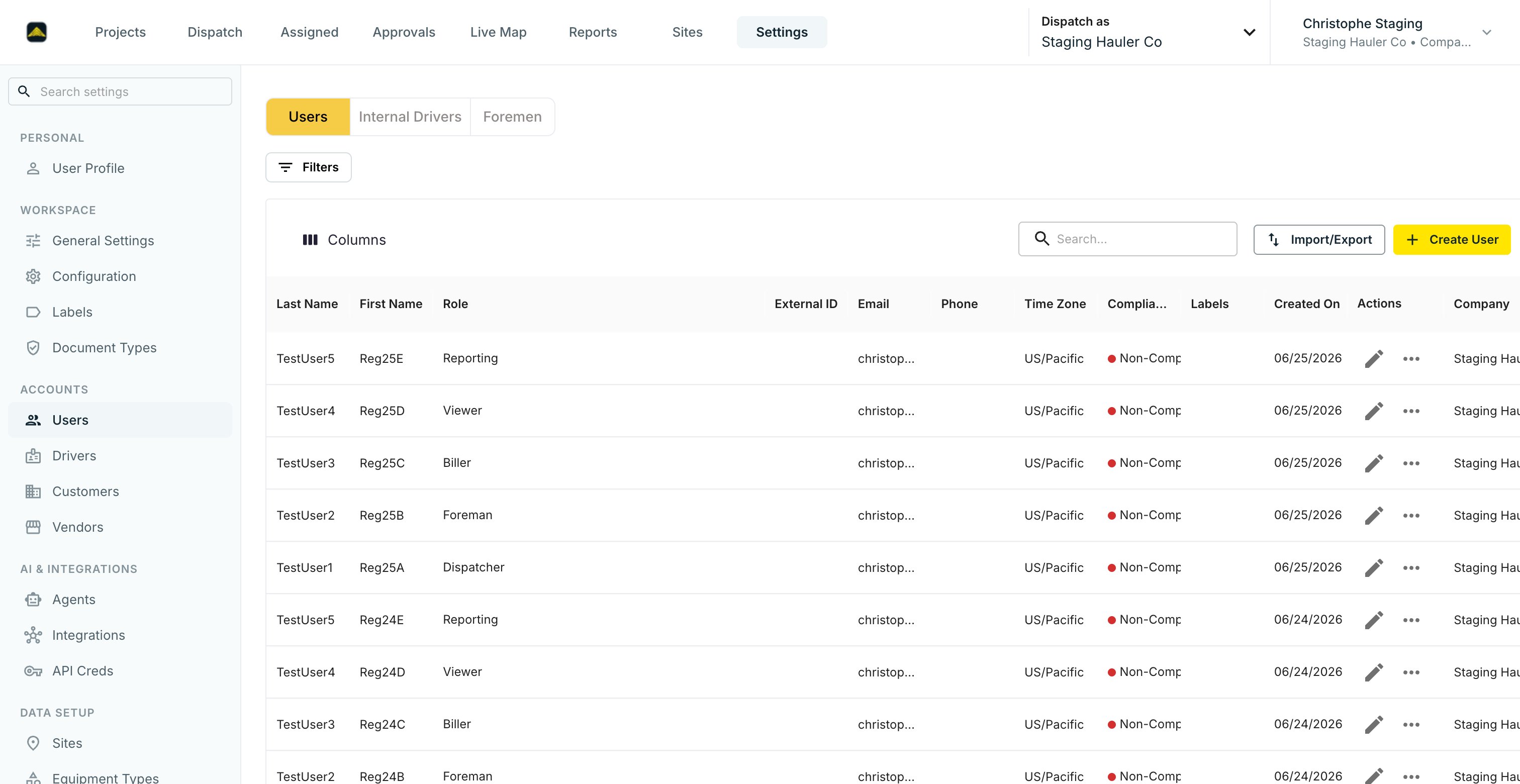Open Vendors in the sidebar
The image size is (1520, 784).
tap(120, 527)
